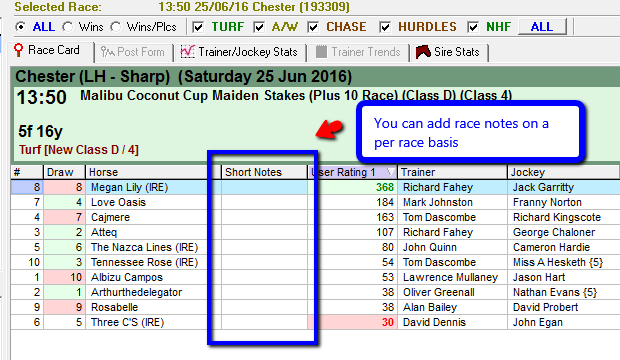Click trainer Oliver Greenall
This screenshot has width=620, height=360.
(439, 292)
